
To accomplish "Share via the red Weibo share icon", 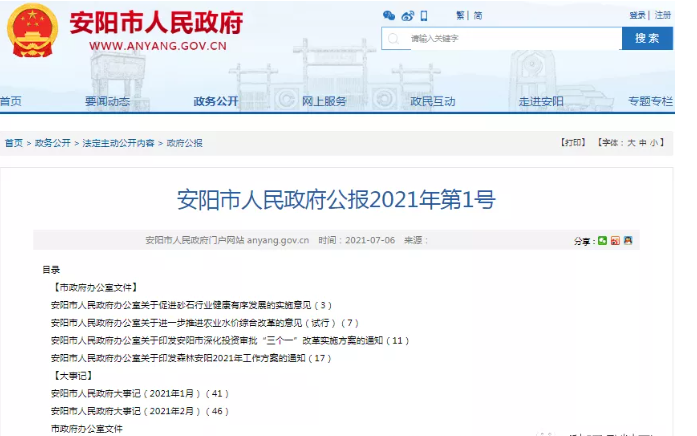I will click(x=615, y=241).
